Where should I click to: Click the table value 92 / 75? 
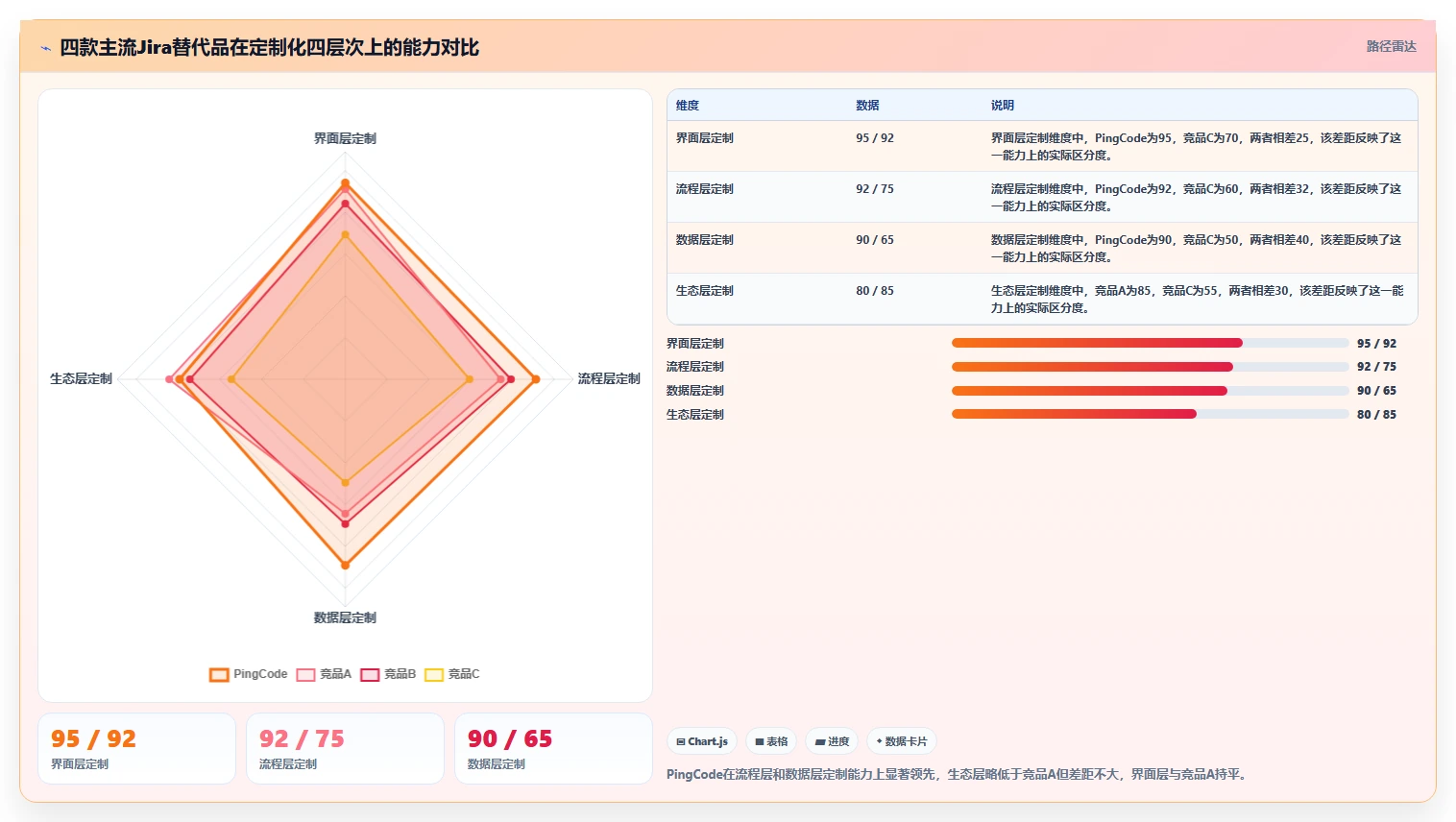(x=875, y=189)
